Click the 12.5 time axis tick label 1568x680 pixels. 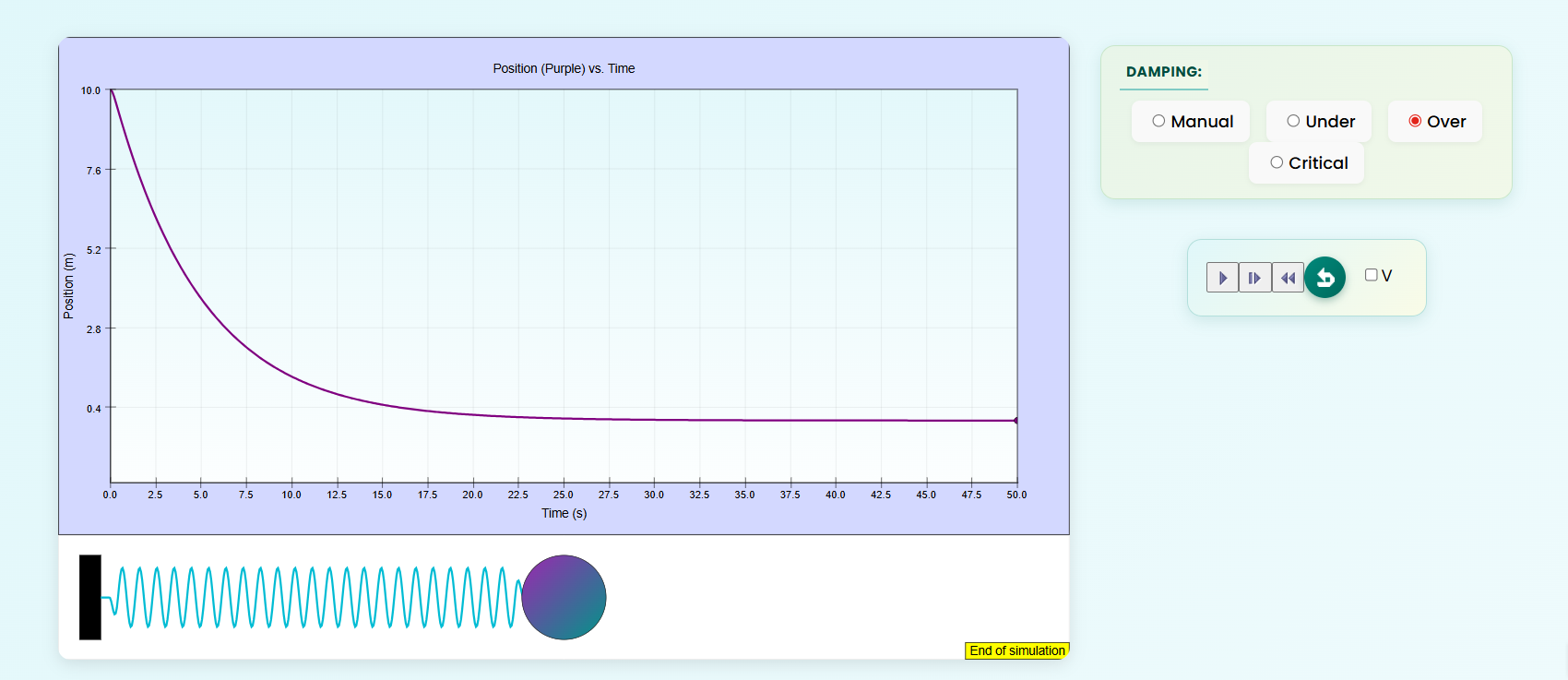coord(337,495)
